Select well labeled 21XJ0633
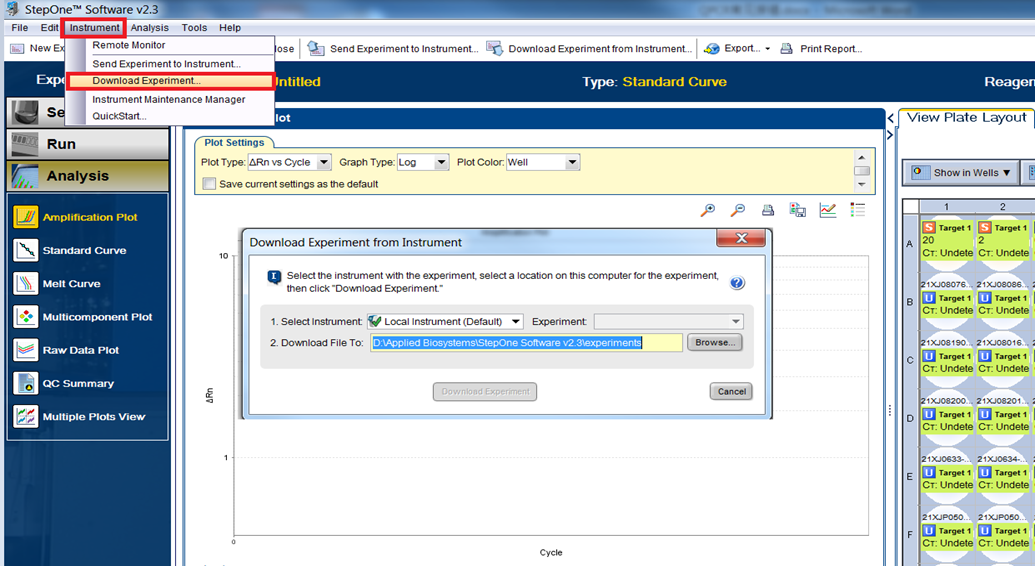Screen dimensions: 1035x566 (x=947, y=474)
